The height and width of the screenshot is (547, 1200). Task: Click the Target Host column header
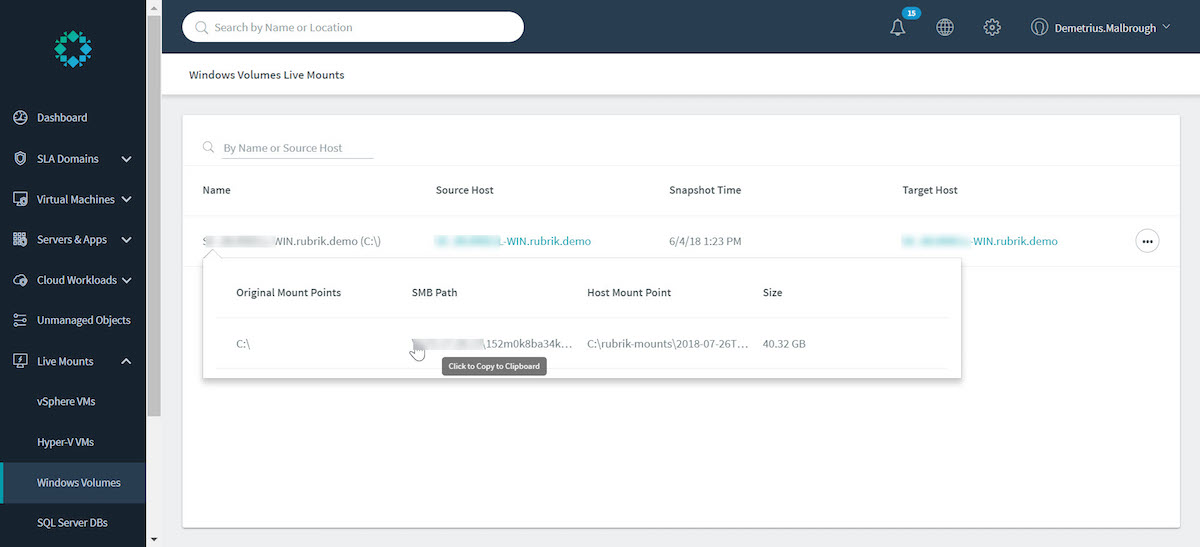(x=930, y=190)
